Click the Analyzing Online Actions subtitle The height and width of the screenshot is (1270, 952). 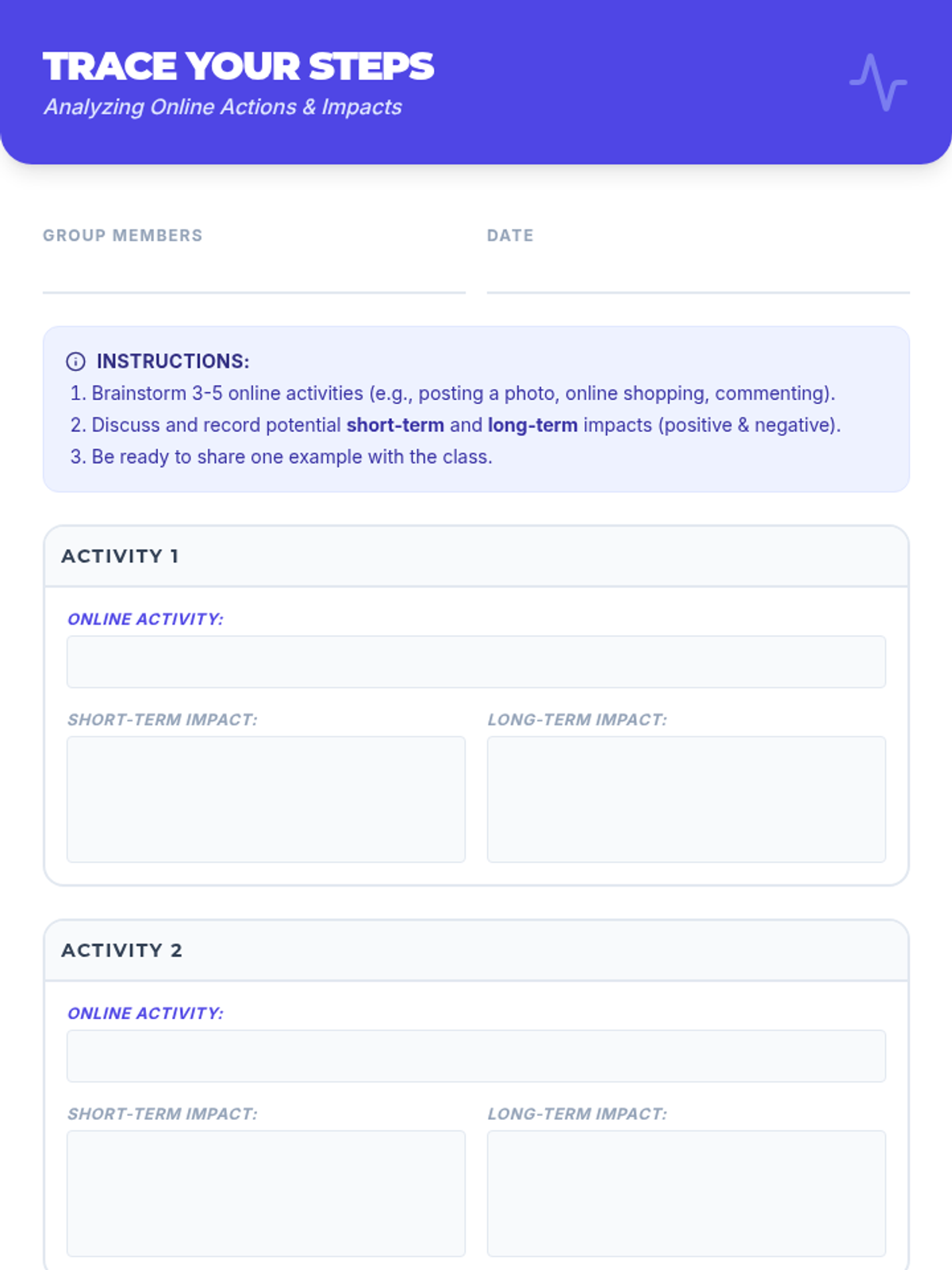(223, 107)
